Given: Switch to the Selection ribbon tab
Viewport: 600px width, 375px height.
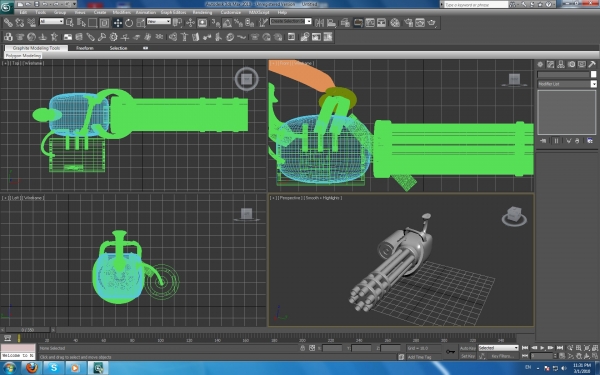Looking at the screenshot, I should tap(118, 48).
